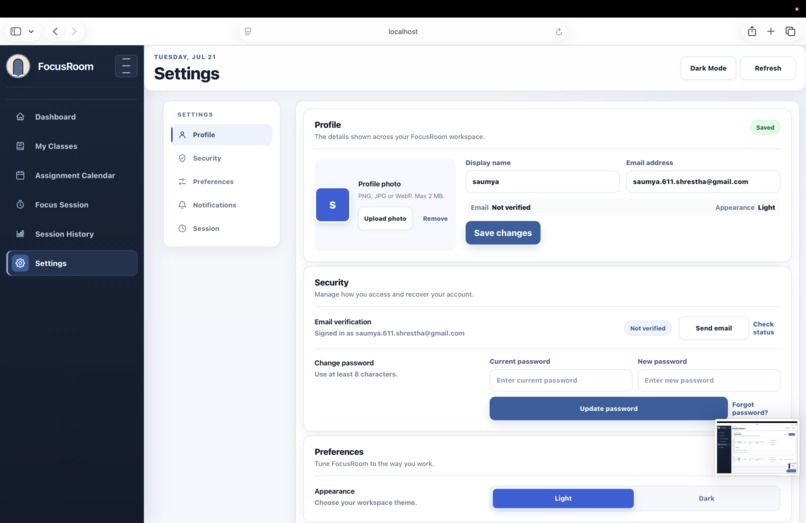Screen dimensions: 806x523
Task: Open My Classes page
Action: pyautogui.click(x=72, y=146)
